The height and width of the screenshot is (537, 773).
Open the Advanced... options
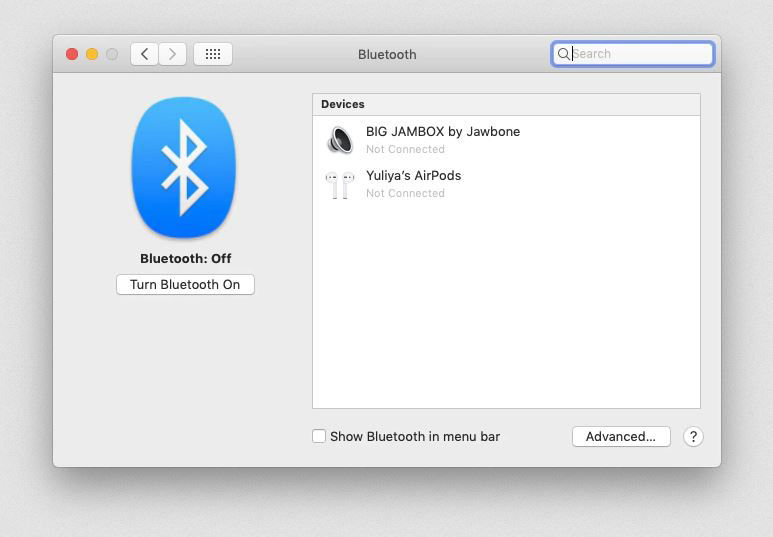coord(621,436)
